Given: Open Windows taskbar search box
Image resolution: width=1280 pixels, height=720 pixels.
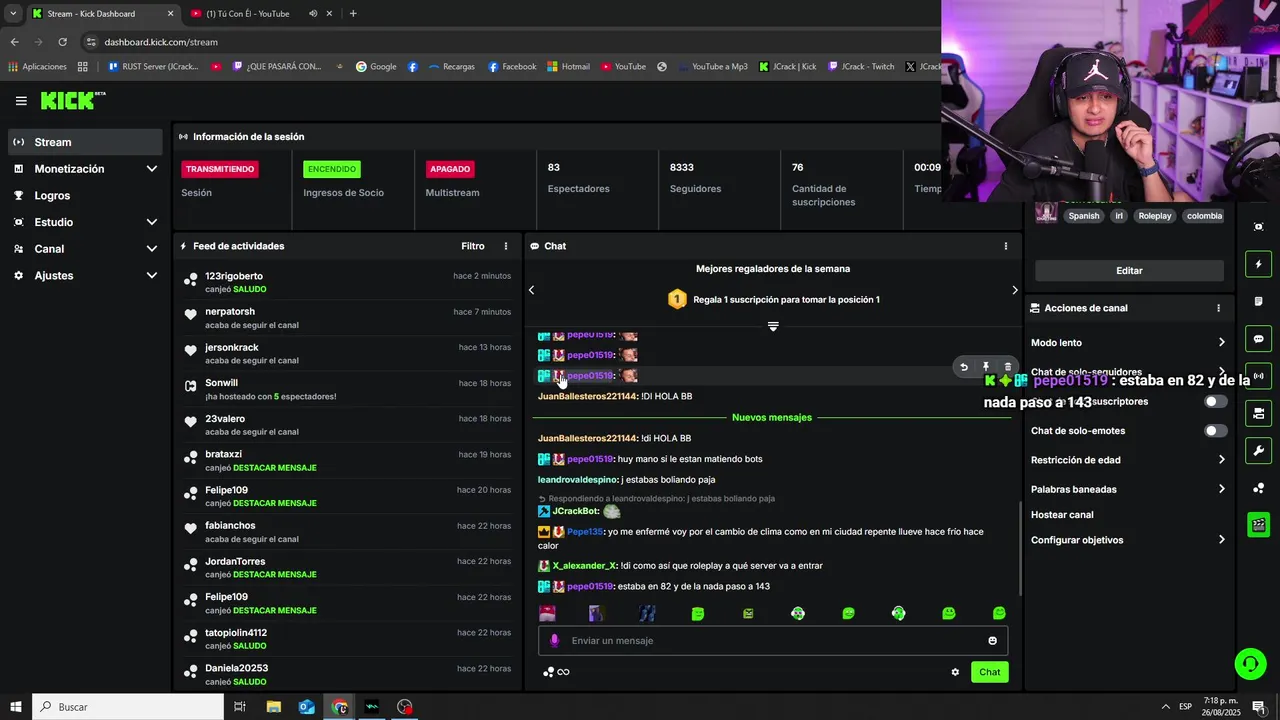Looking at the screenshot, I should click(128, 707).
